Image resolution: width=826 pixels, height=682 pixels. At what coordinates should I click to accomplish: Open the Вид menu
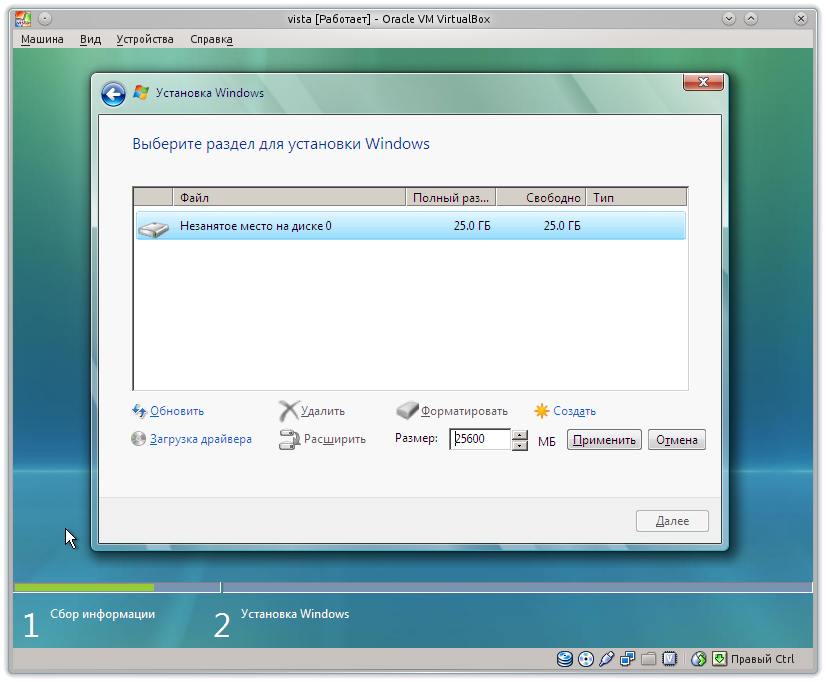pos(89,39)
